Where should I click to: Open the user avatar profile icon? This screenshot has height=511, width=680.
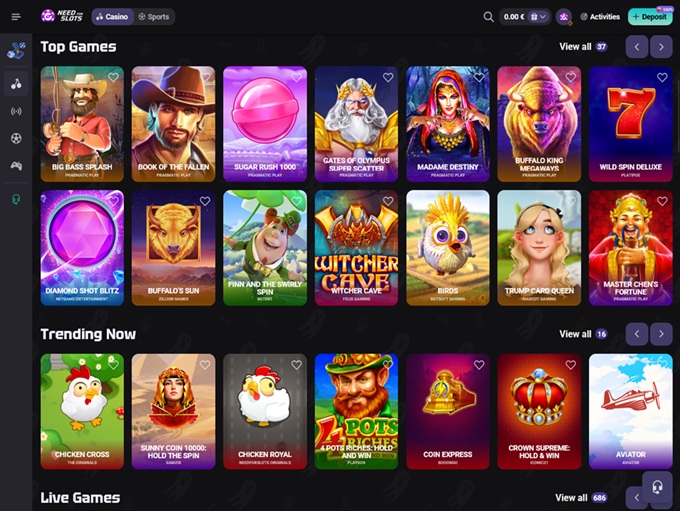coord(564,17)
